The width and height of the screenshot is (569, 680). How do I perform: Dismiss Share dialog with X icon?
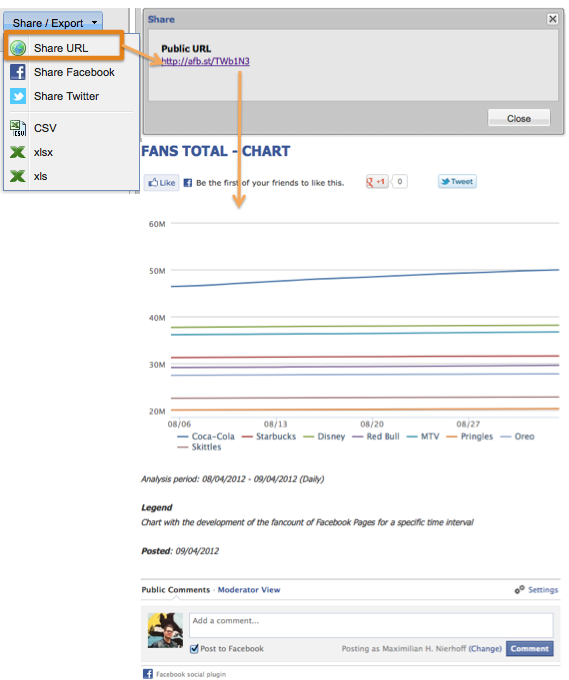pyautogui.click(x=552, y=19)
